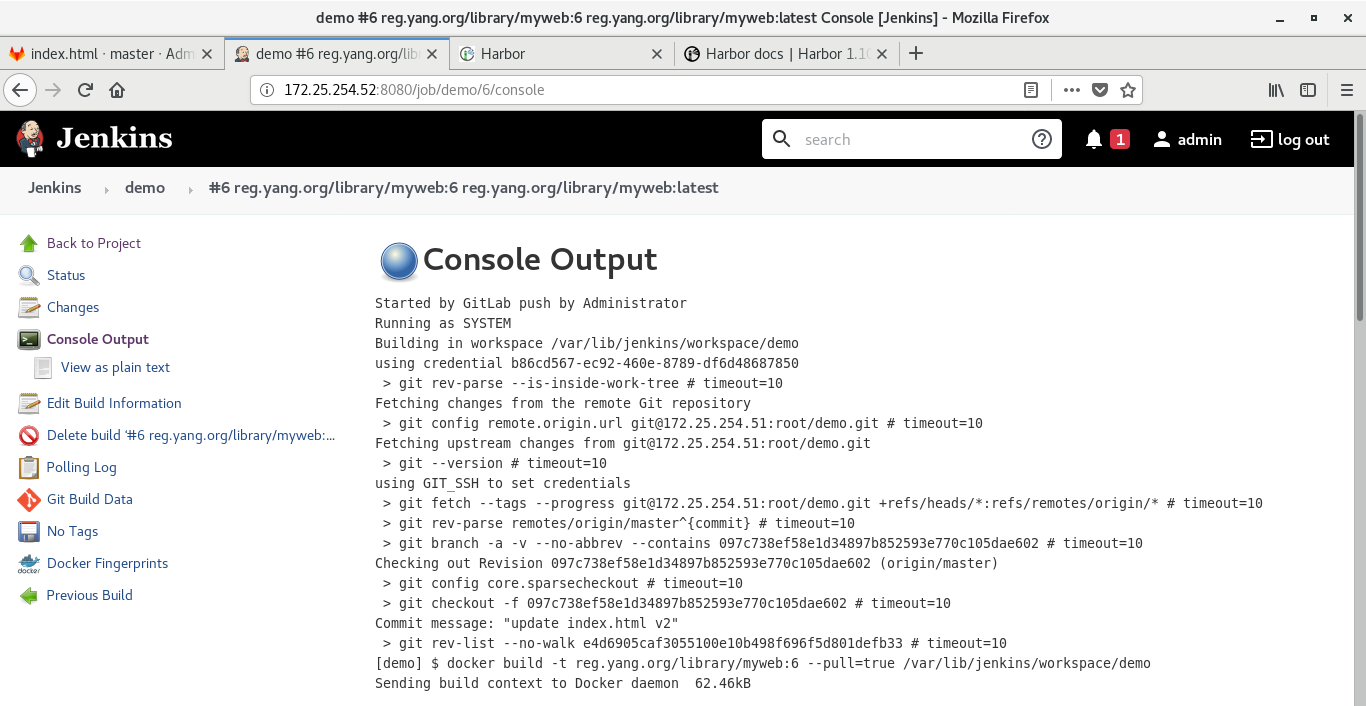Save page to Pocket icon
1366x706 pixels.
coord(1100,90)
